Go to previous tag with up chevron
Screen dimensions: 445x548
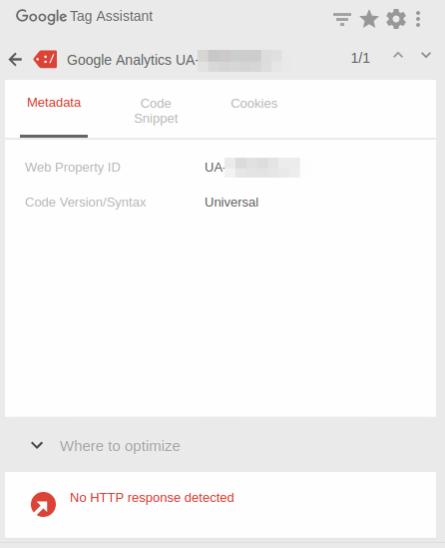point(398,55)
